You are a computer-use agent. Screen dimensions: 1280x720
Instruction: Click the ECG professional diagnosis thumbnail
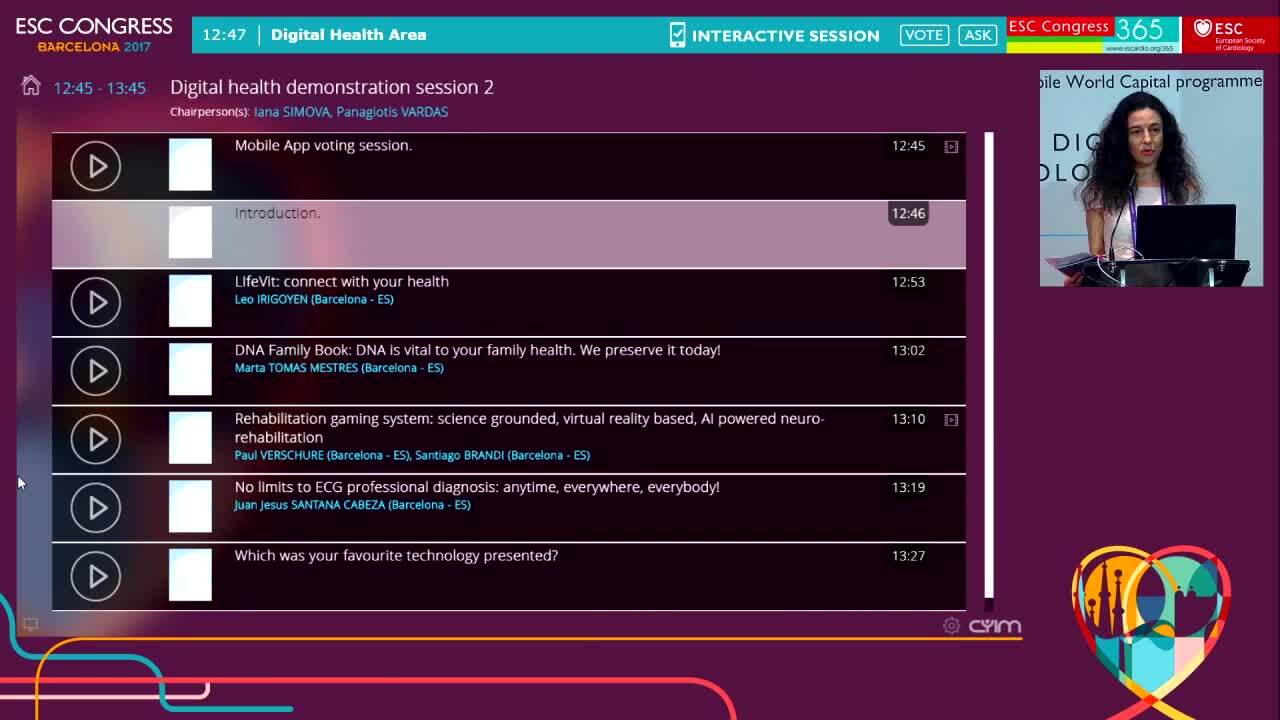[x=190, y=507]
